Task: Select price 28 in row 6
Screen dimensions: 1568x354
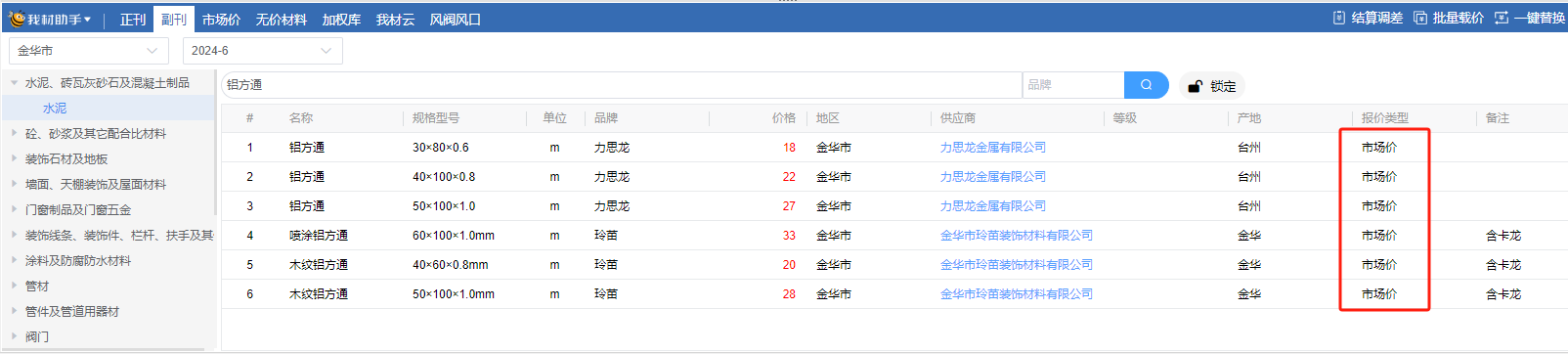Action: click(x=789, y=294)
